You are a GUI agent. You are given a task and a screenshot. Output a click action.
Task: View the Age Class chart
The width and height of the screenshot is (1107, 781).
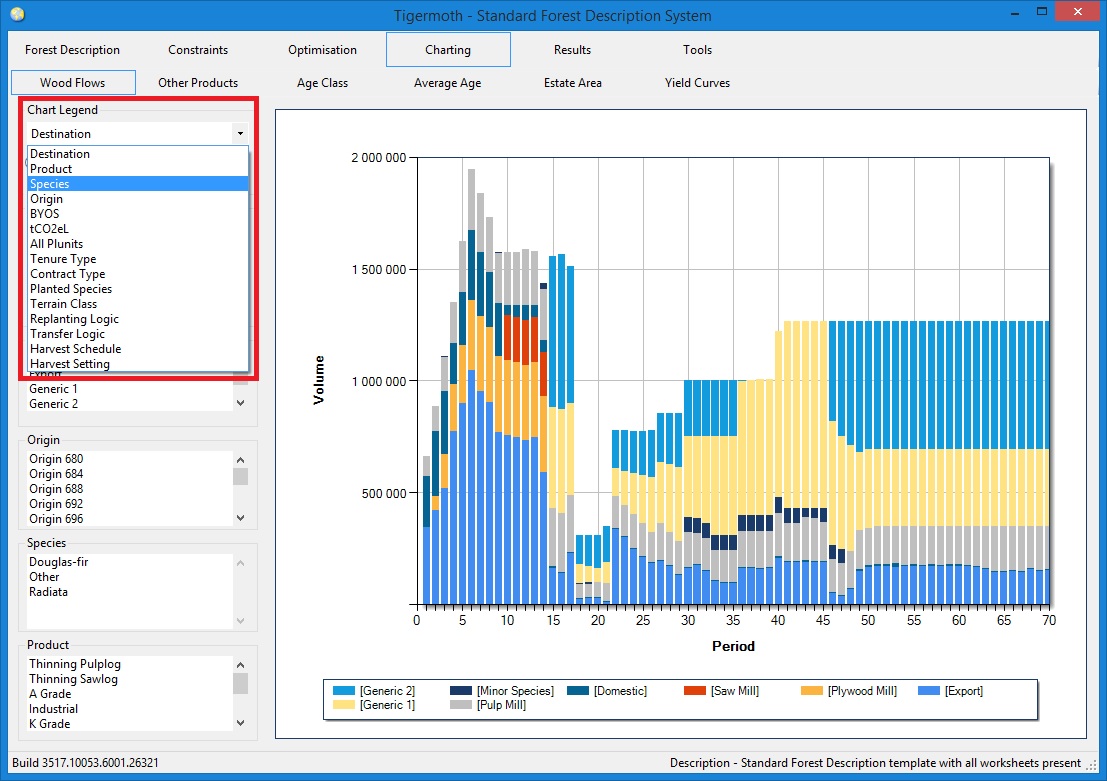coord(322,83)
